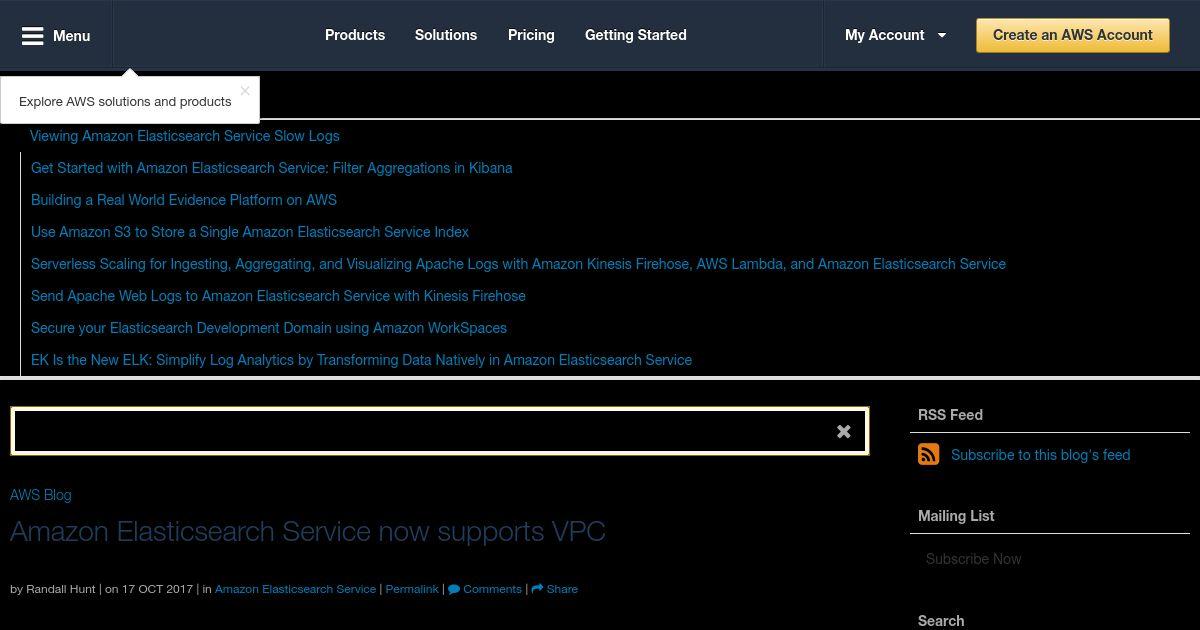Open the Serverless Scaling Apache Logs article
The height and width of the screenshot is (630, 1200).
pyautogui.click(x=518, y=264)
